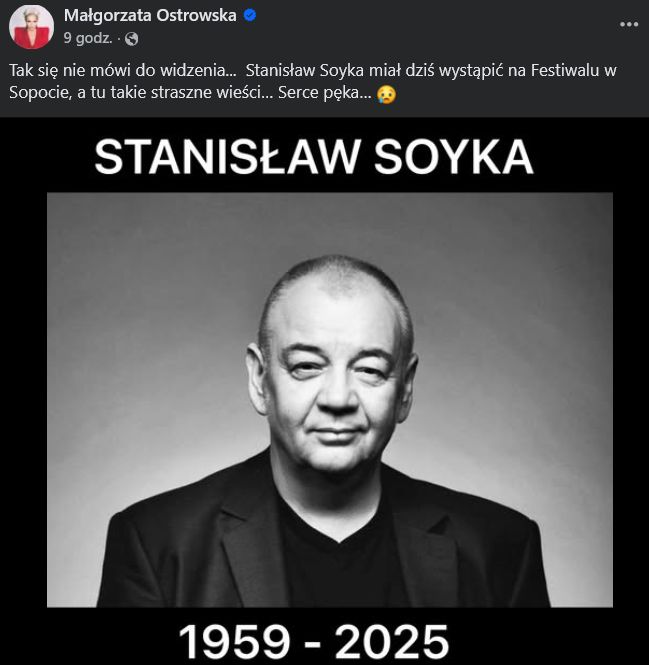Open Małgorzata Ostrowska profile name link

[150, 16]
